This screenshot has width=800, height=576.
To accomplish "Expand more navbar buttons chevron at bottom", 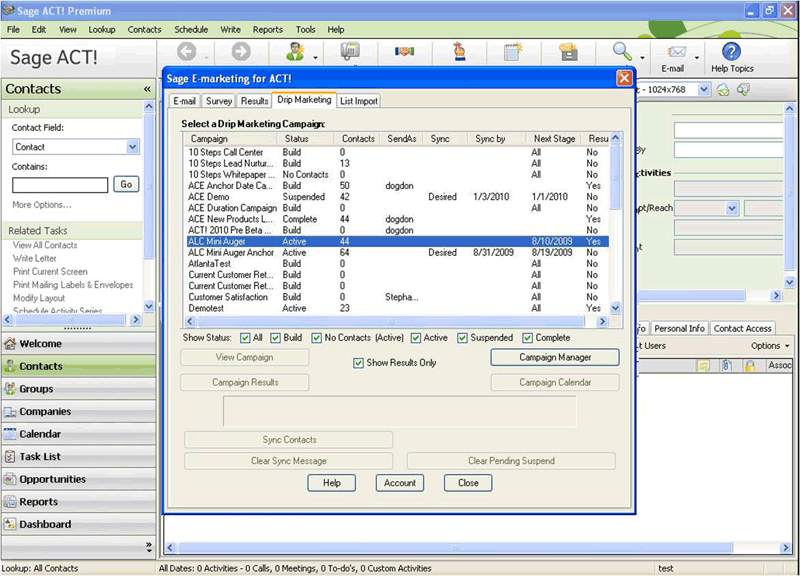I will (148, 547).
